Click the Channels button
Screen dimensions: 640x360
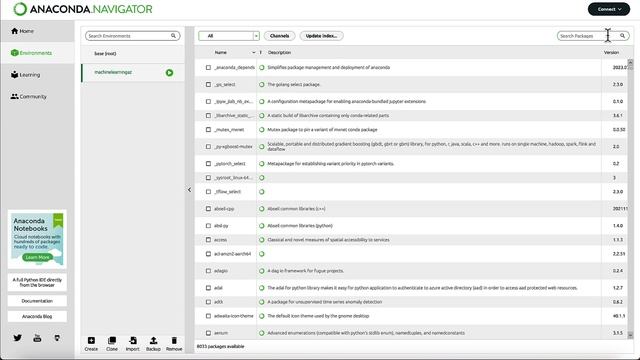click(280, 36)
